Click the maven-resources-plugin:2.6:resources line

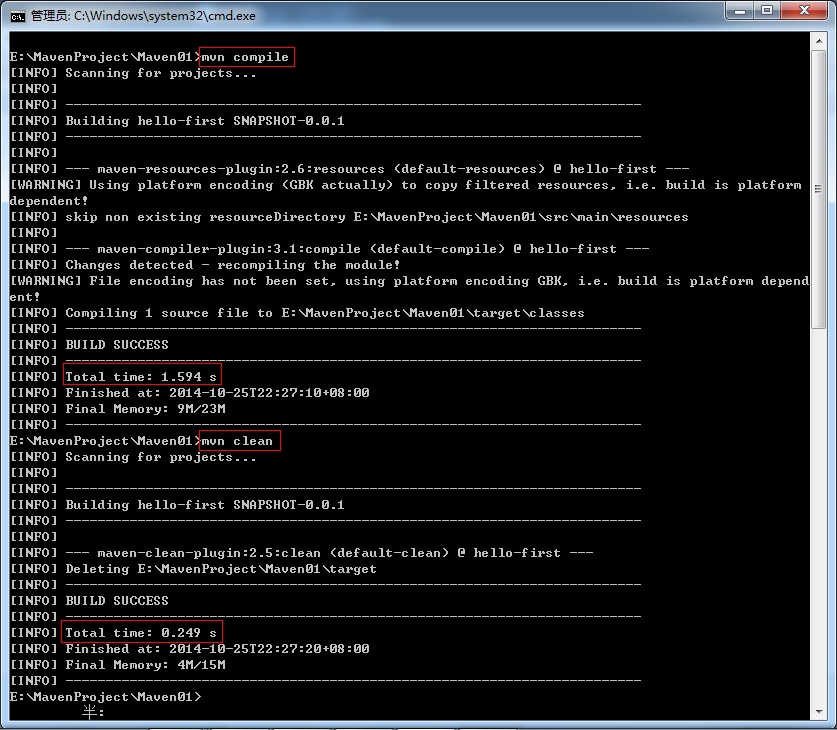click(350, 169)
